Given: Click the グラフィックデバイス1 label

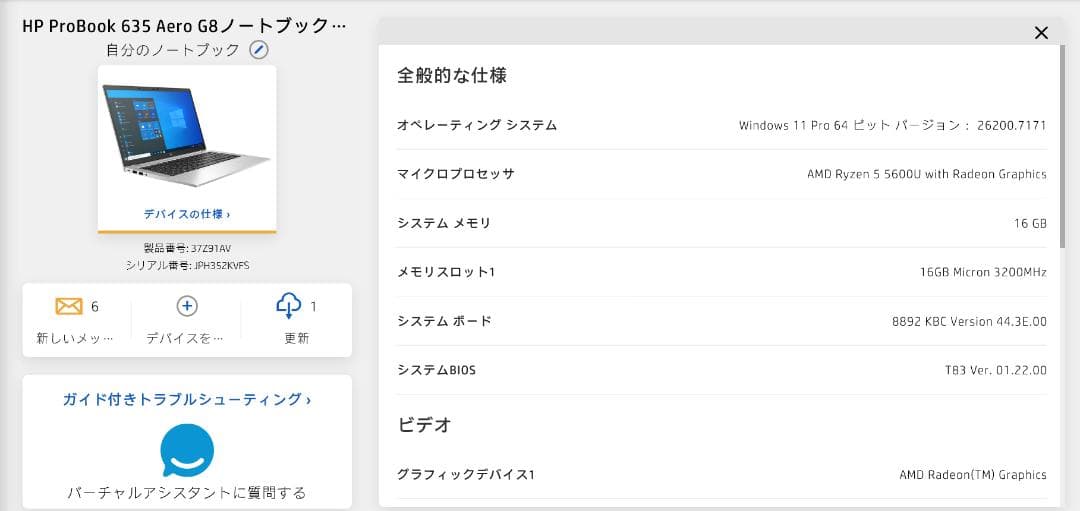Looking at the screenshot, I should (466, 475).
